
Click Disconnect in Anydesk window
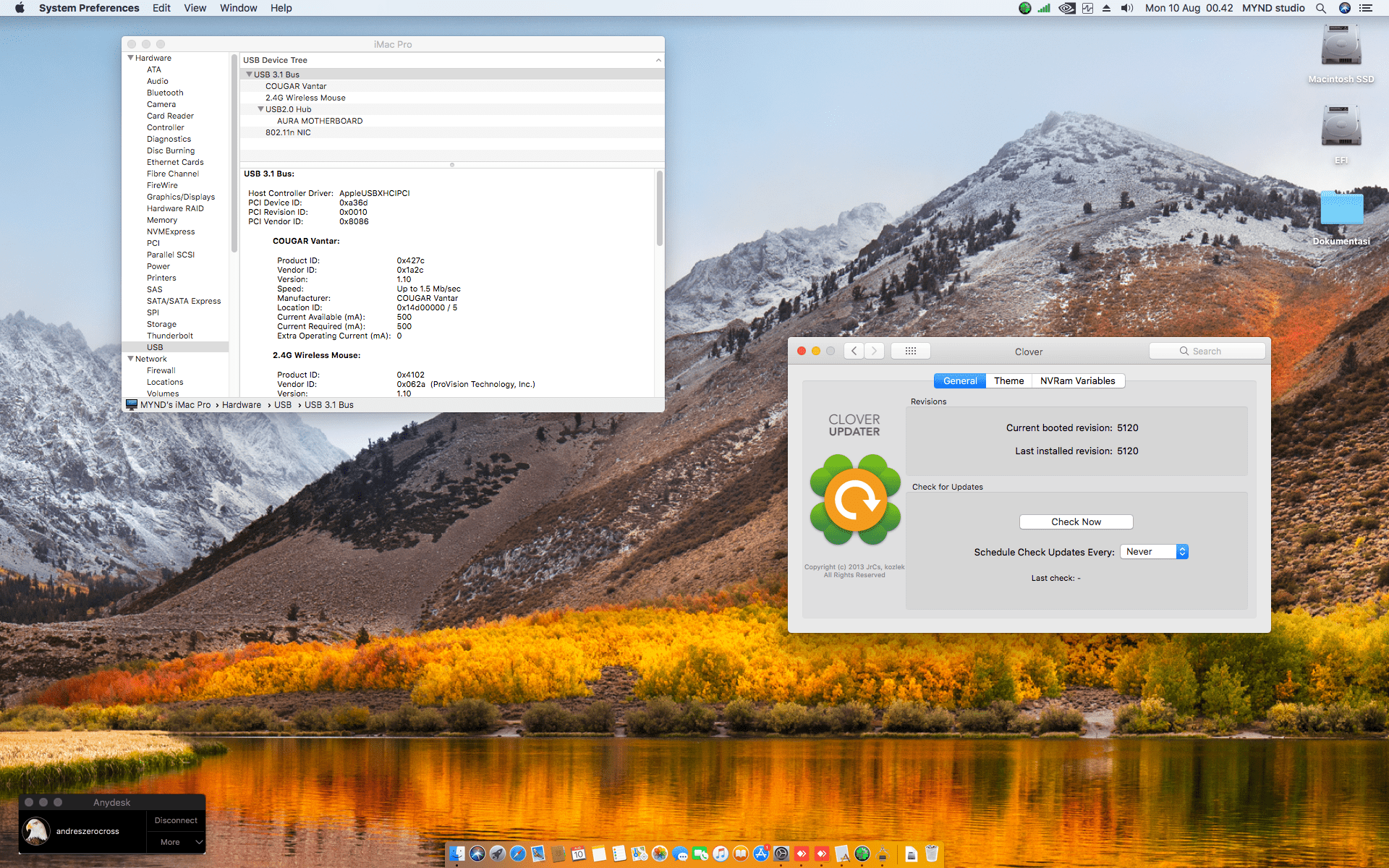176,820
